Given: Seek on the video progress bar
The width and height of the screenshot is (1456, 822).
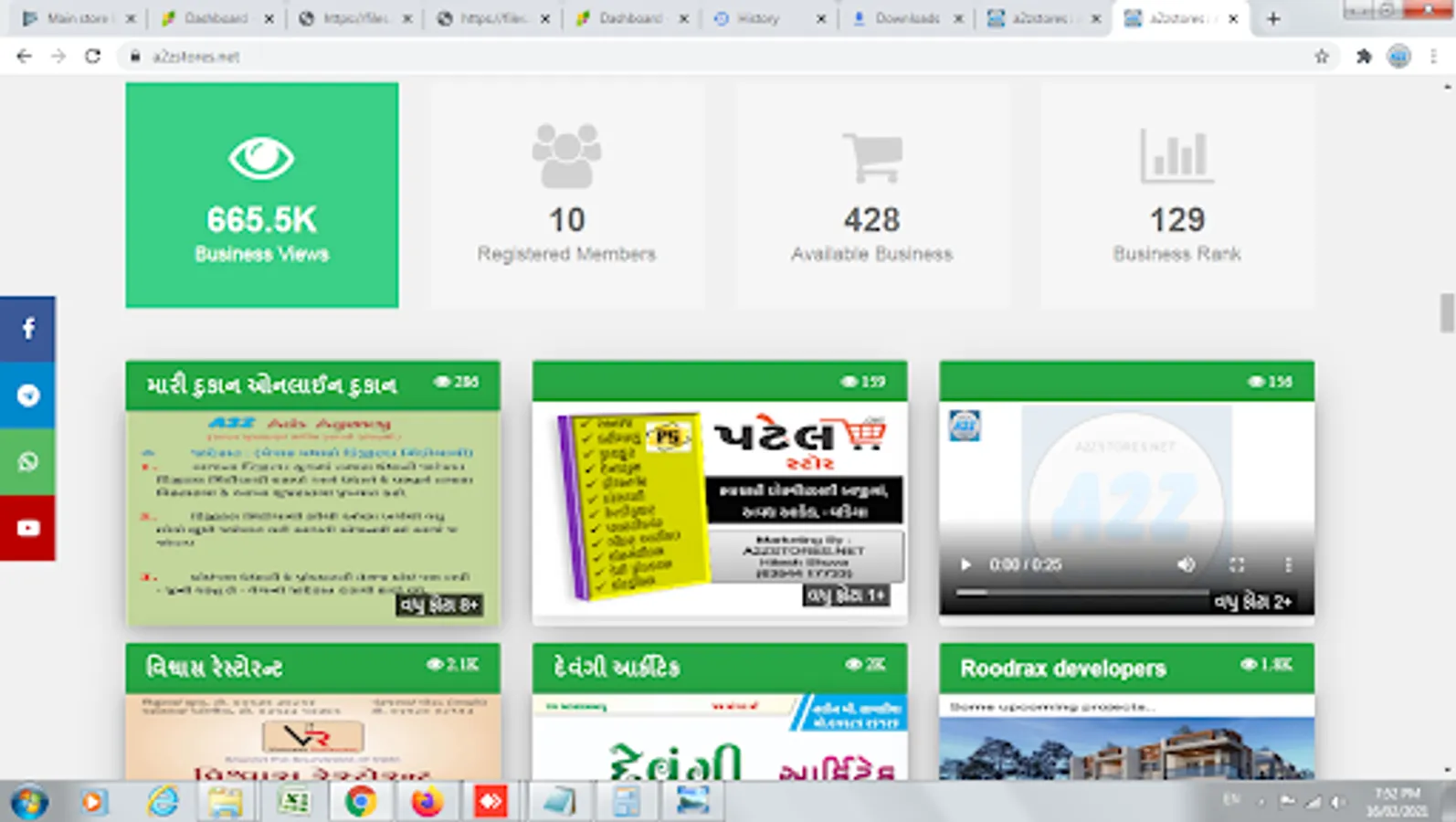Looking at the screenshot, I should click(1081, 592).
